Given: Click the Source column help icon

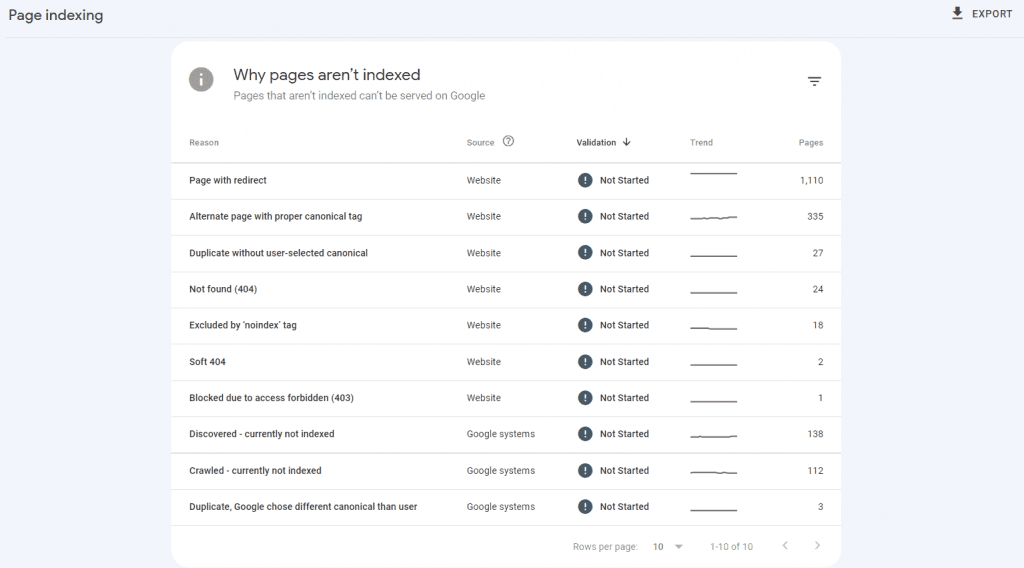Looking at the screenshot, I should [508, 142].
